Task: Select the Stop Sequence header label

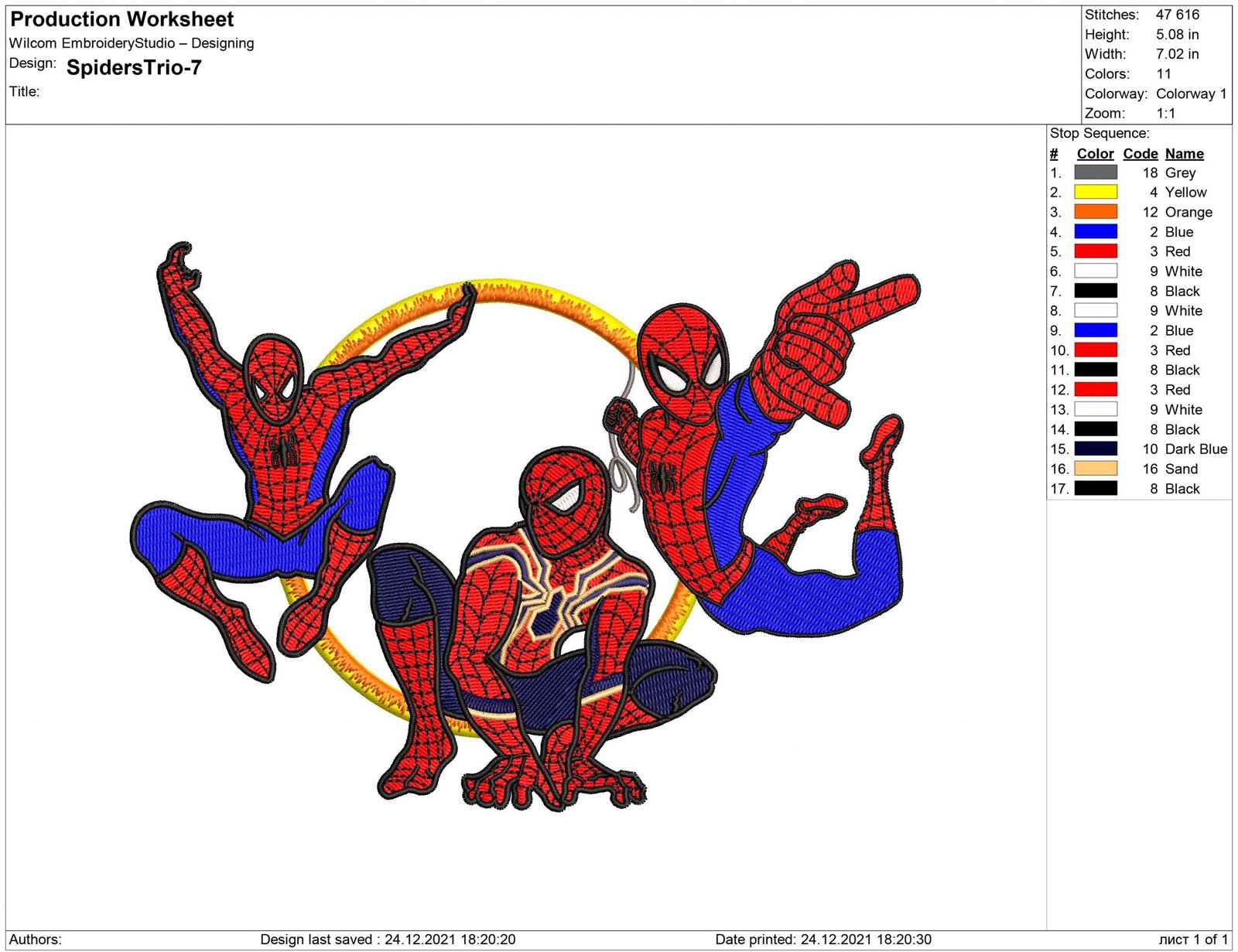Action: click(x=1100, y=133)
